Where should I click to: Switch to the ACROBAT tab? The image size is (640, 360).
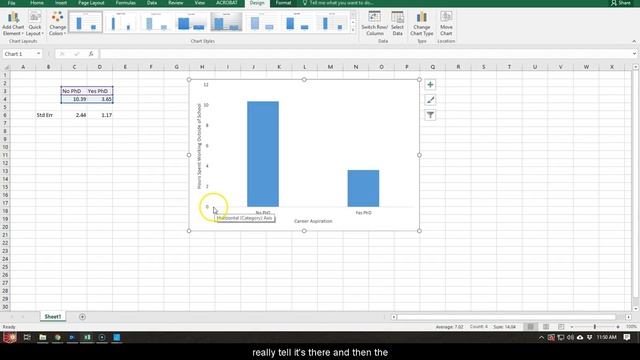coord(227,3)
